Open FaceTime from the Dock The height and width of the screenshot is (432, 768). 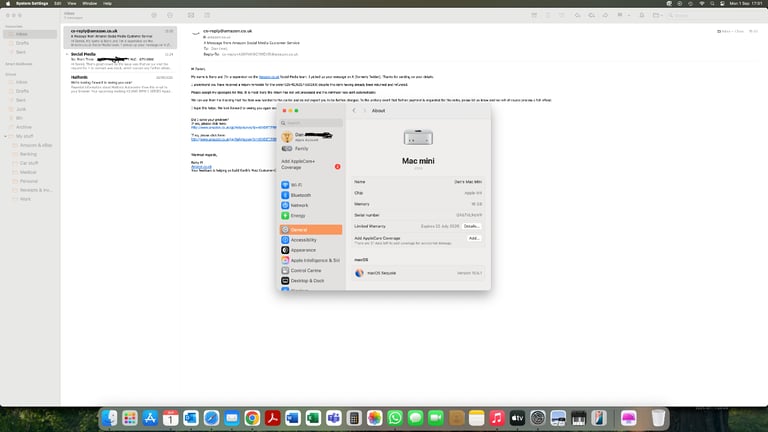click(x=436, y=418)
